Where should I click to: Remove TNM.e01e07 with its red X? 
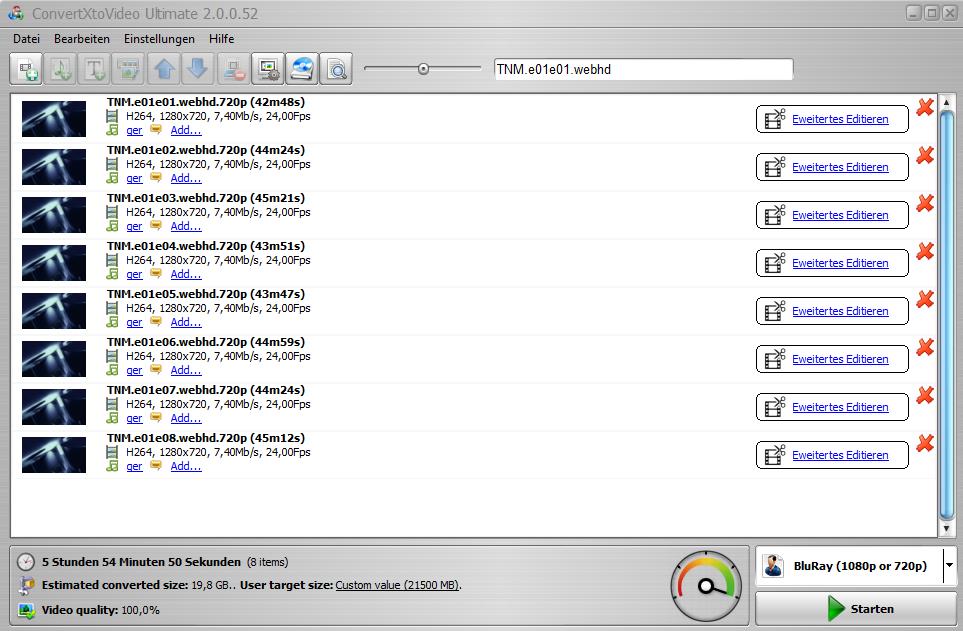coord(925,396)
